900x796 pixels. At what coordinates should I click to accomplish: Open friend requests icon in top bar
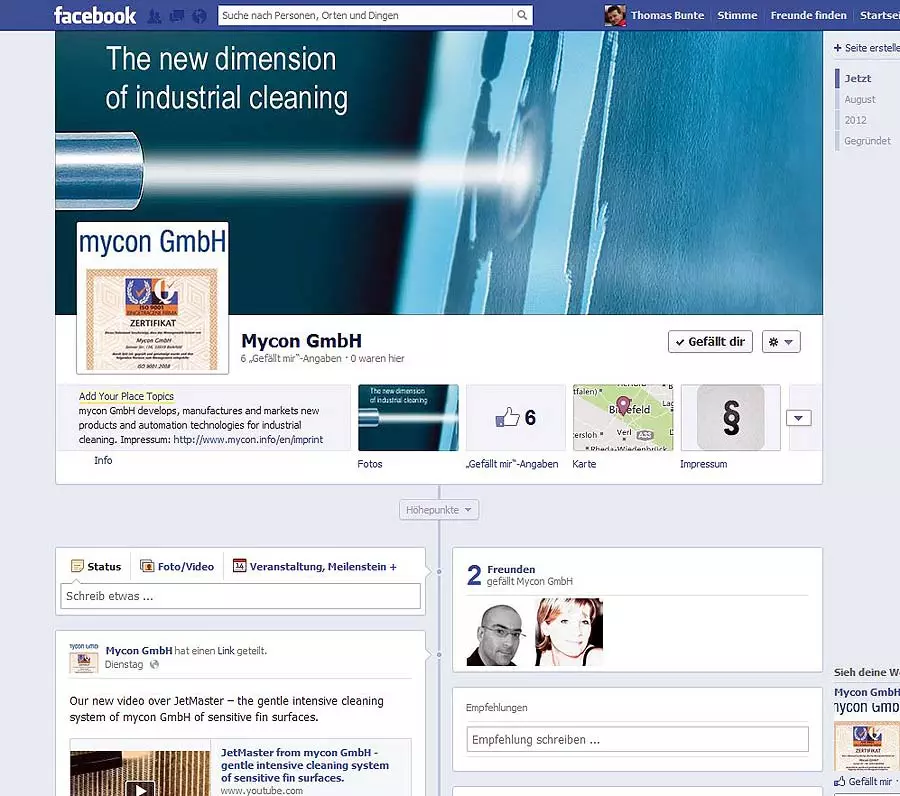tap(154, 16)
